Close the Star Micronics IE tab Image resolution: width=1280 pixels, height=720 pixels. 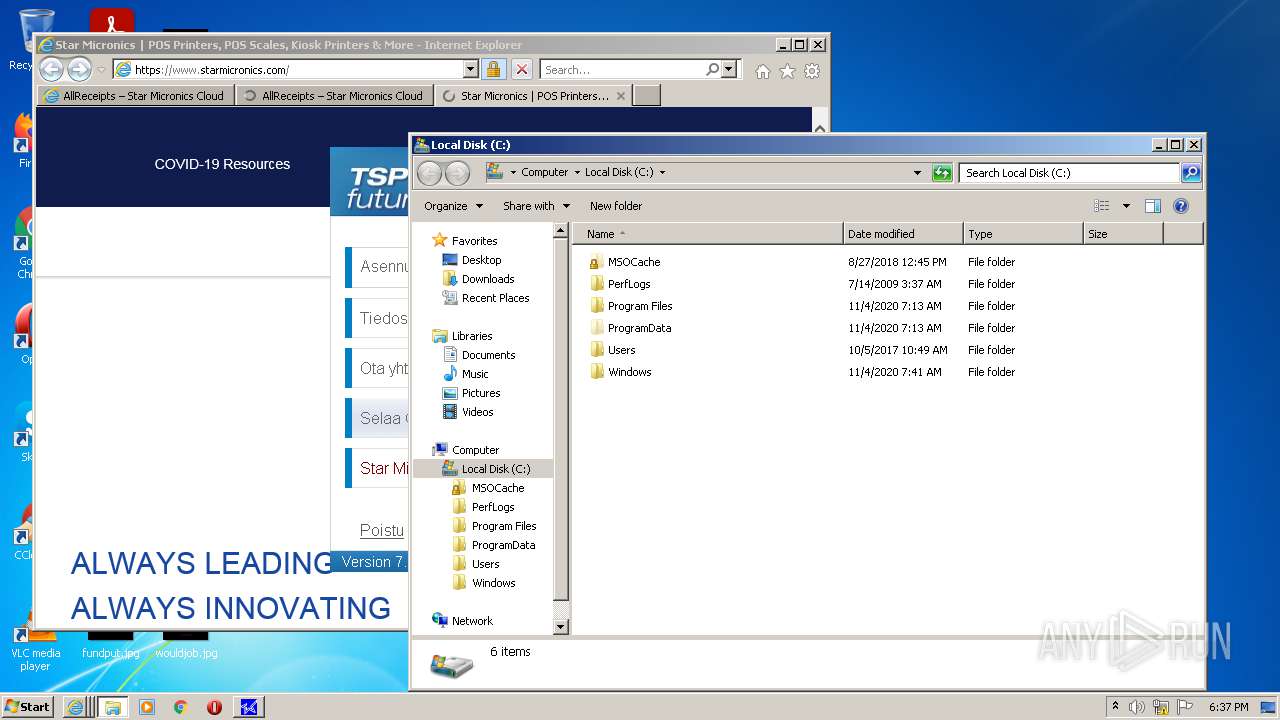pos(621,96)
